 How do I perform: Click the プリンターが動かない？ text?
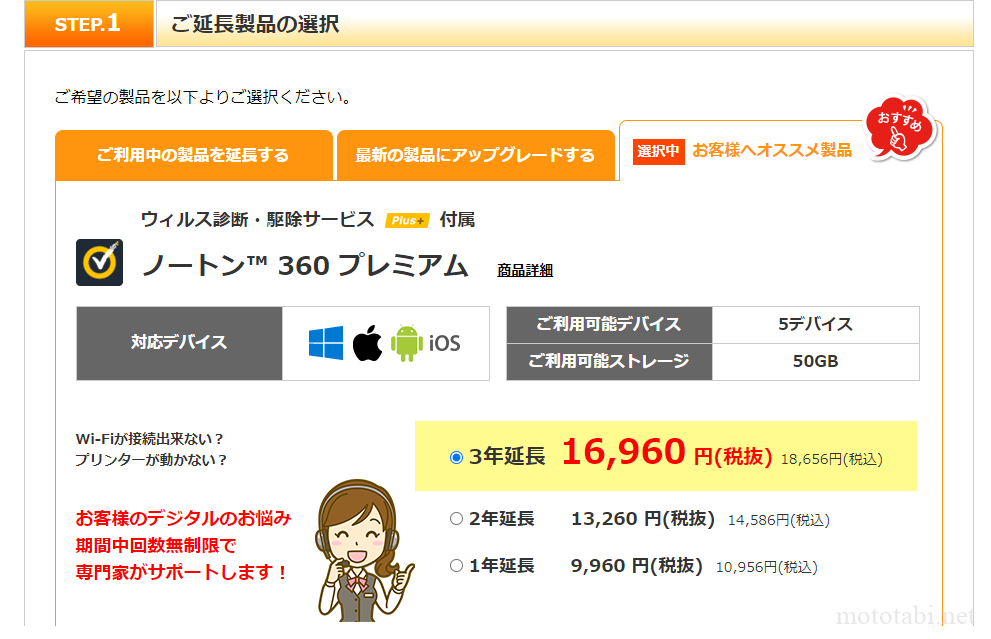[151, 459]
